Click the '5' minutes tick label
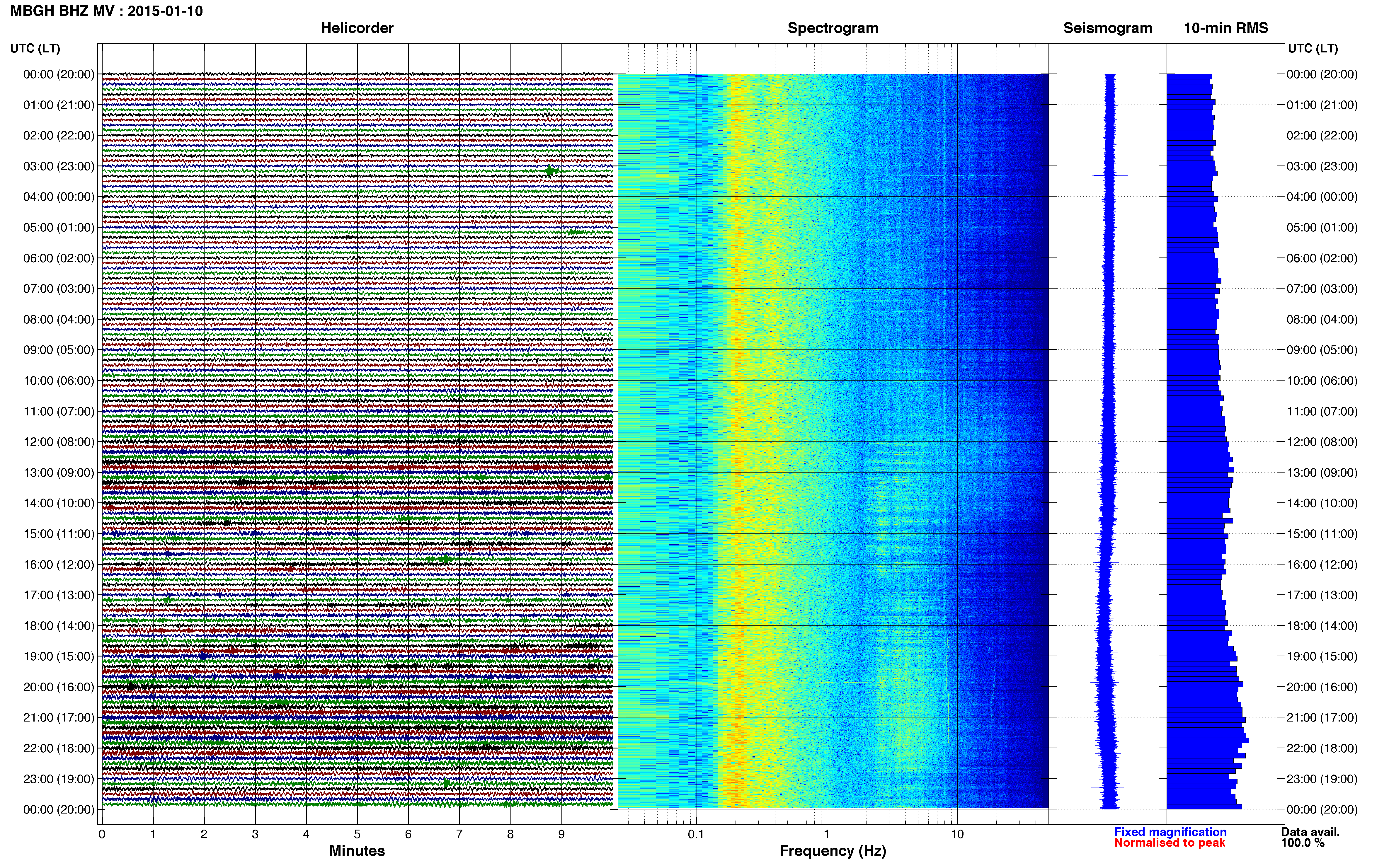This screenshot has height=868, width=1389. (x=357, y=834)
